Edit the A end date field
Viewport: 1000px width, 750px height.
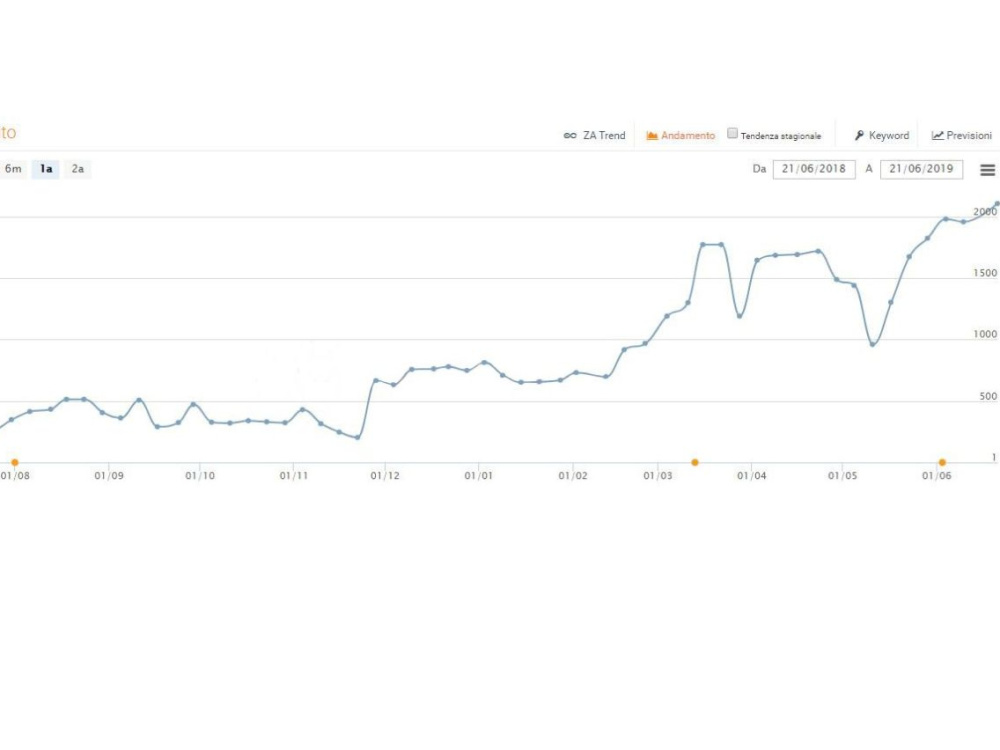[x=921, y=169]
